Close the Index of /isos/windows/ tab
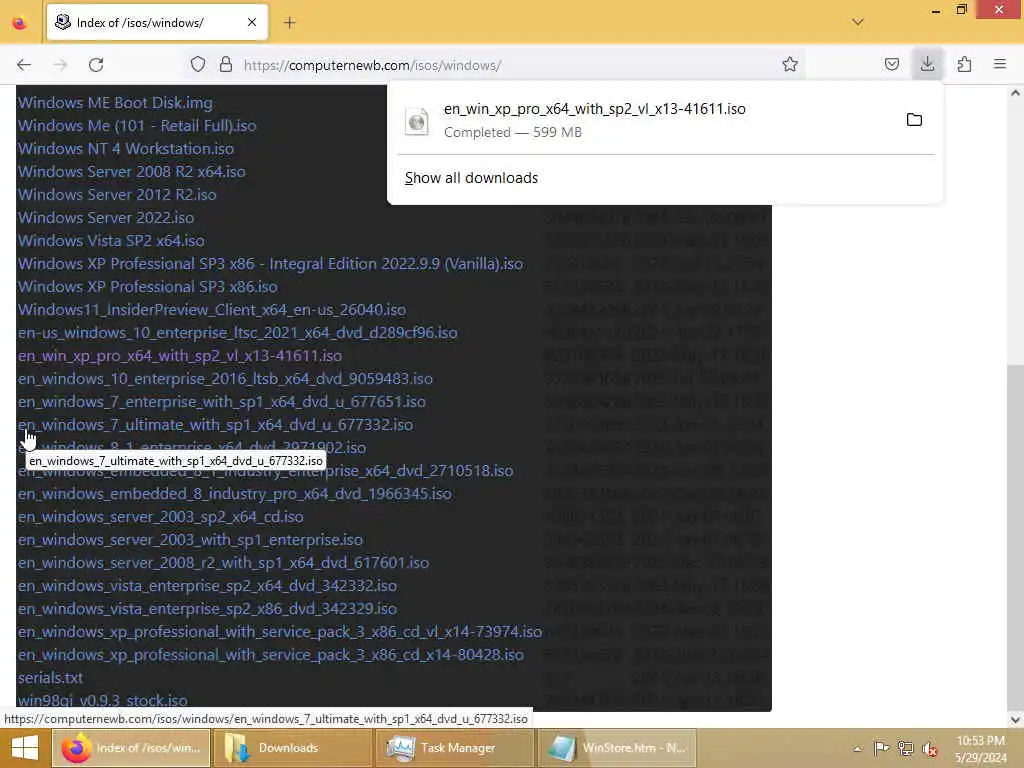 coord(252,23)
